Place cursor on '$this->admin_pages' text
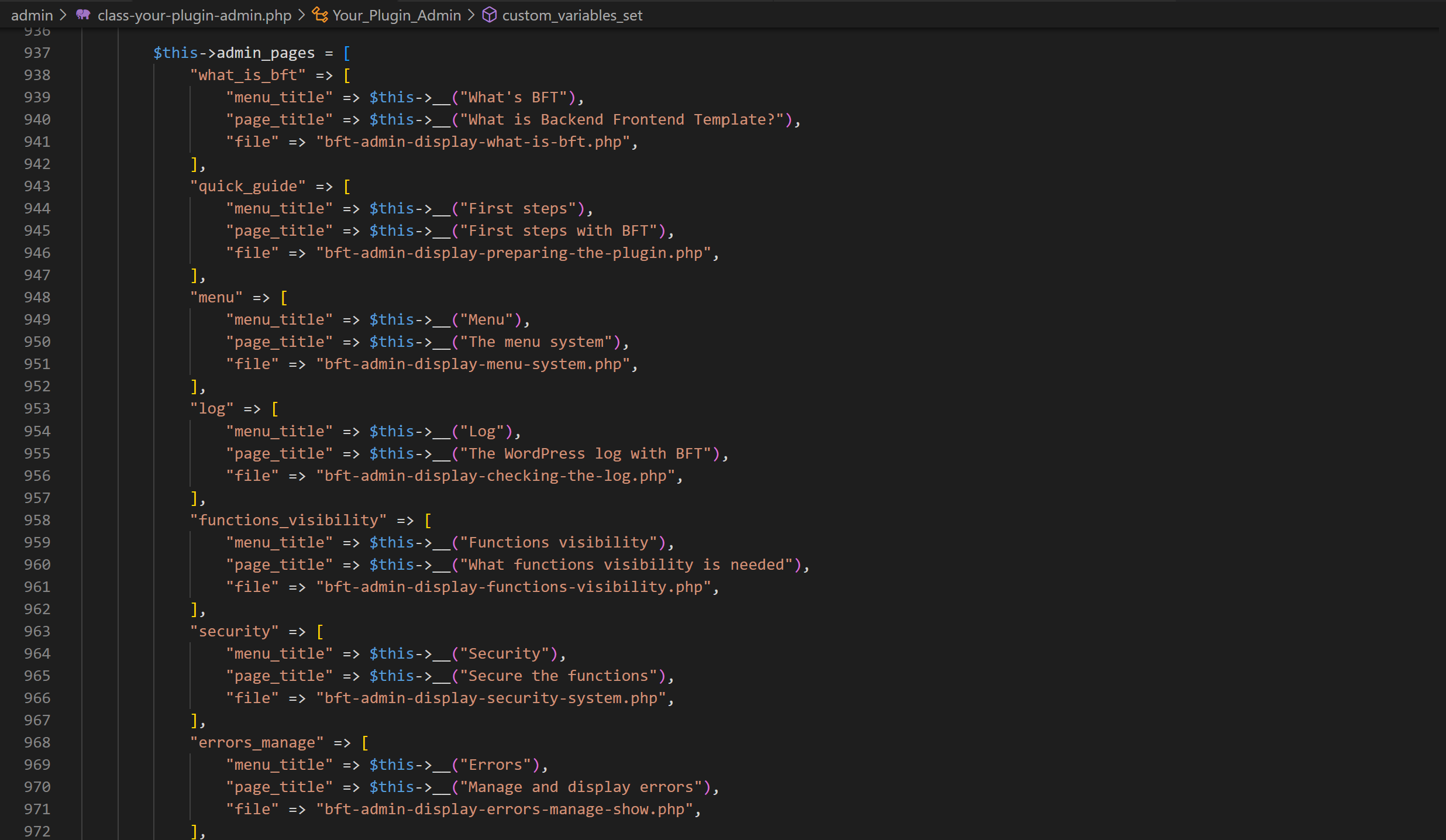 [234, 53]
